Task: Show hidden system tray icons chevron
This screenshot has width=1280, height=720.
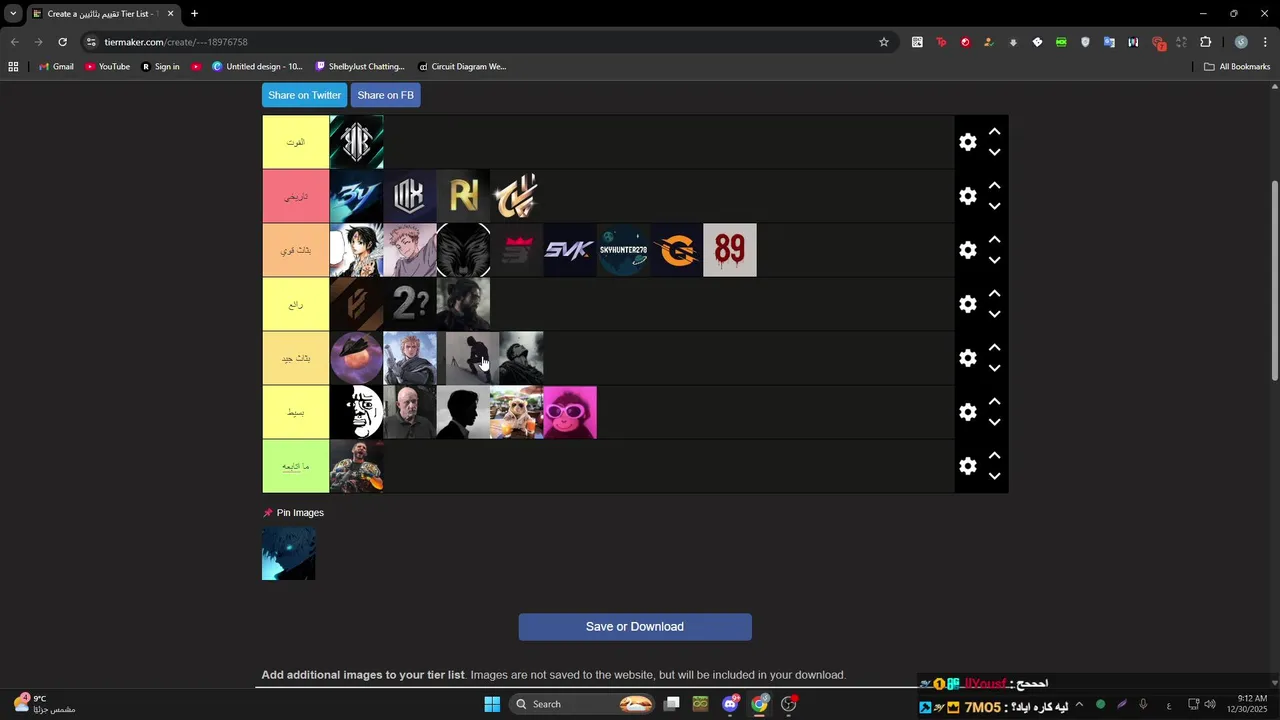Action: 1079,705
